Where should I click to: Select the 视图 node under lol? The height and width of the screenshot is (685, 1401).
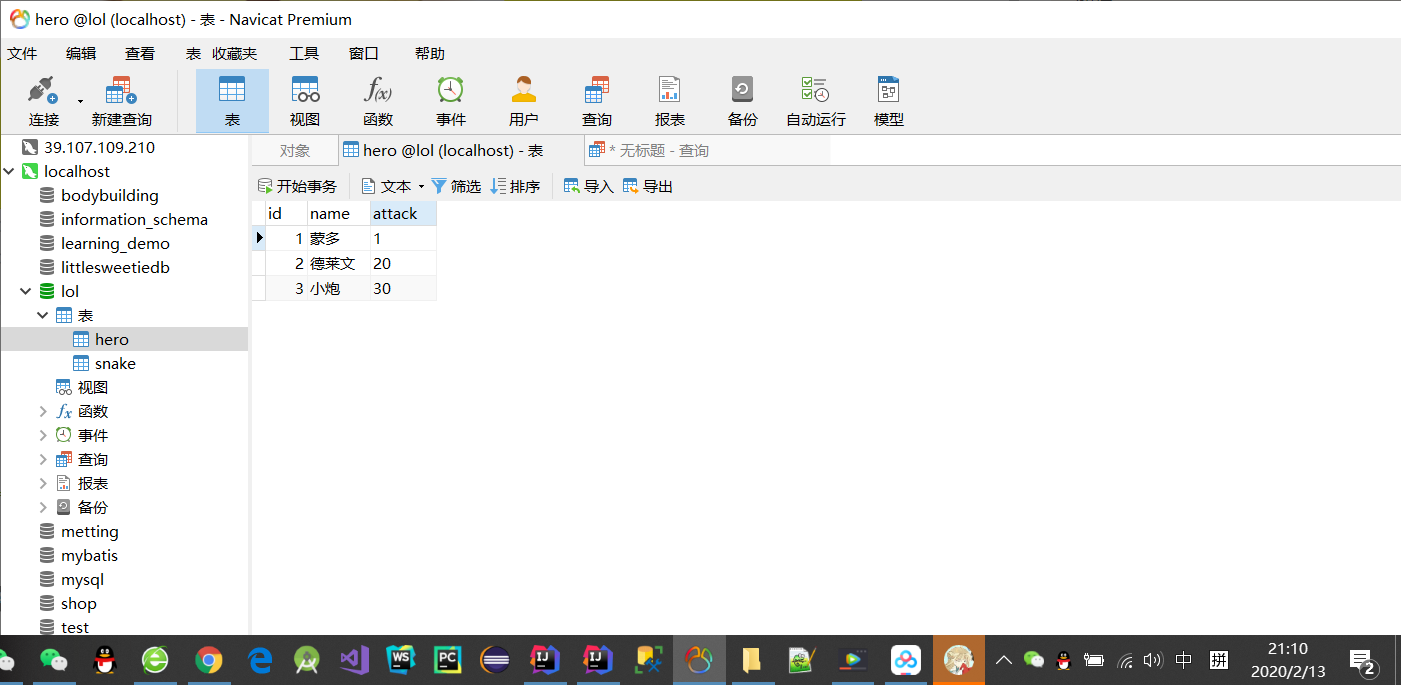92,388
